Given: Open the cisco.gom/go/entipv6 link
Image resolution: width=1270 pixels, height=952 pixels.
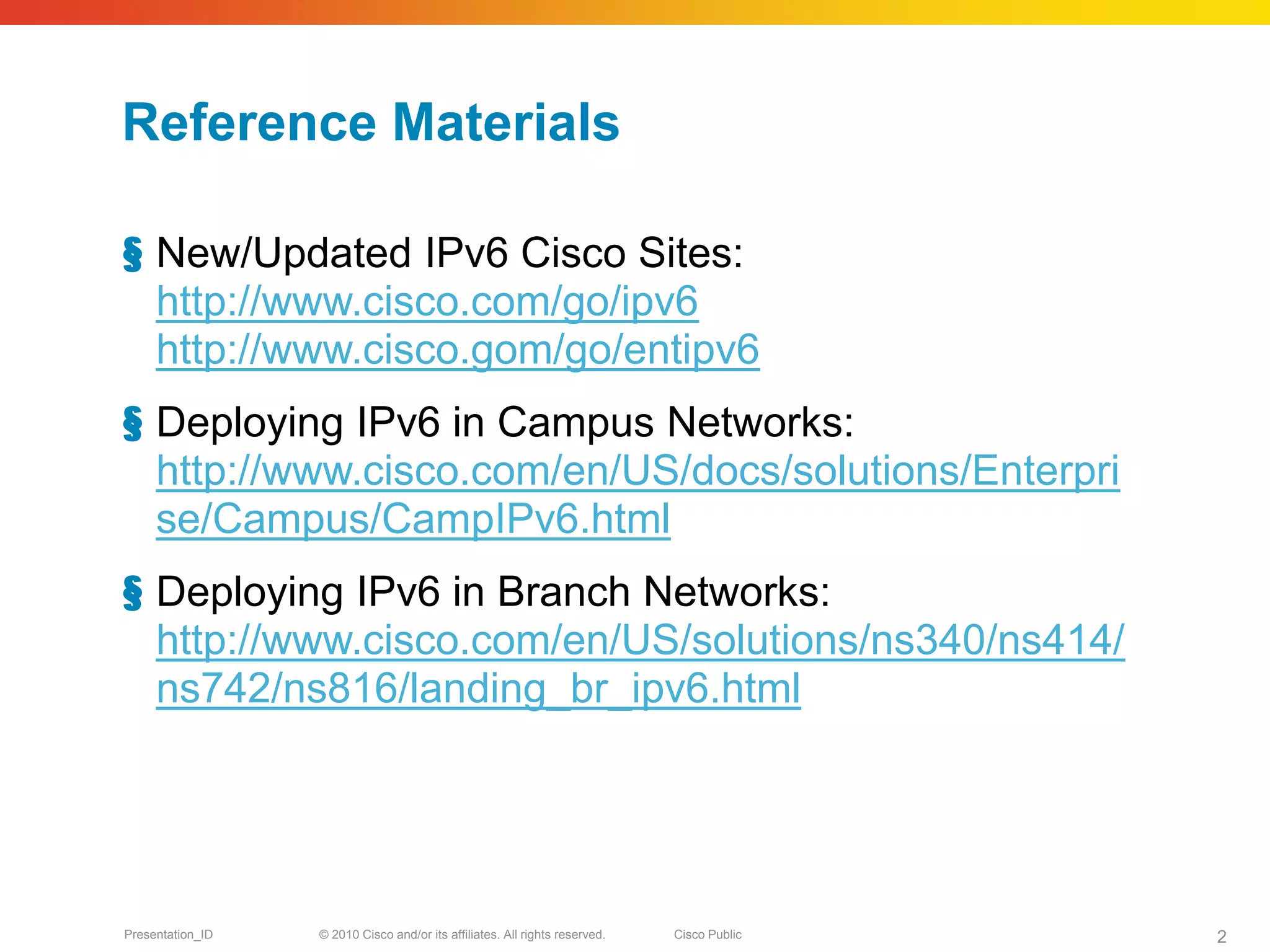Looking at the screenshot, I should tap(458, 350).
